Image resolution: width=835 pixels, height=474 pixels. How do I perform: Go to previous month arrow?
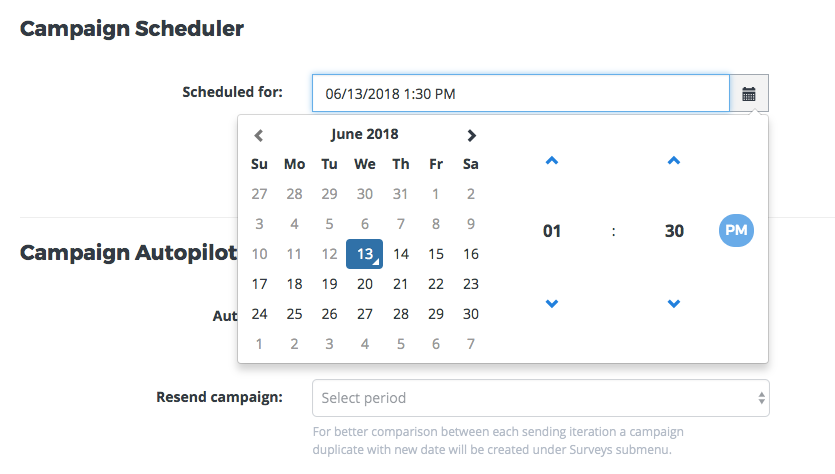coord(258,135)
